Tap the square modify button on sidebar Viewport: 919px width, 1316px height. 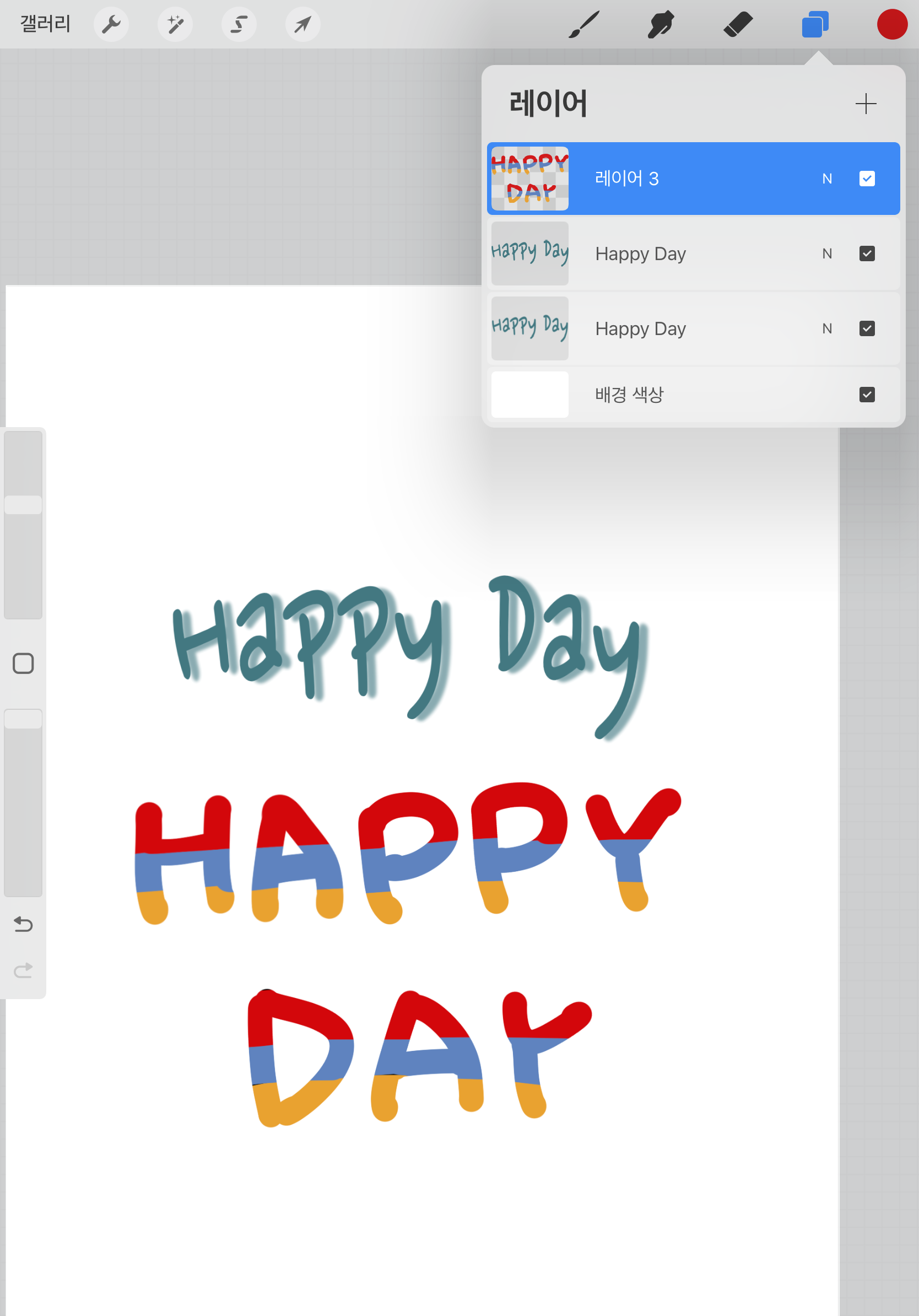23,663
